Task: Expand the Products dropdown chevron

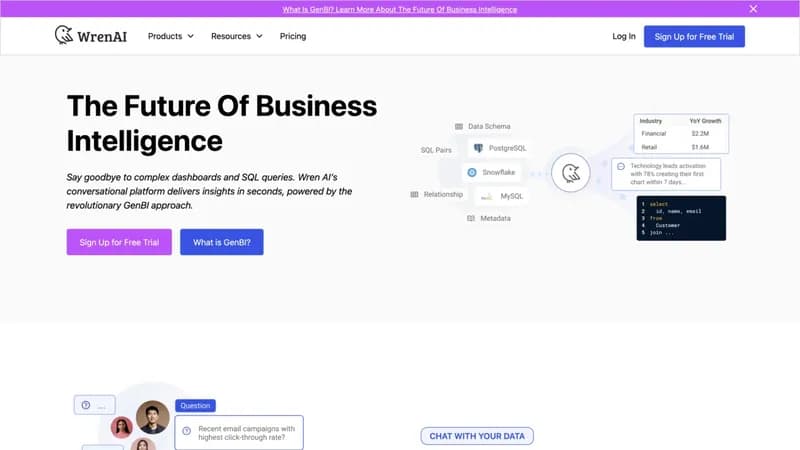Action: pyautogui.click(x=190, y=36)
